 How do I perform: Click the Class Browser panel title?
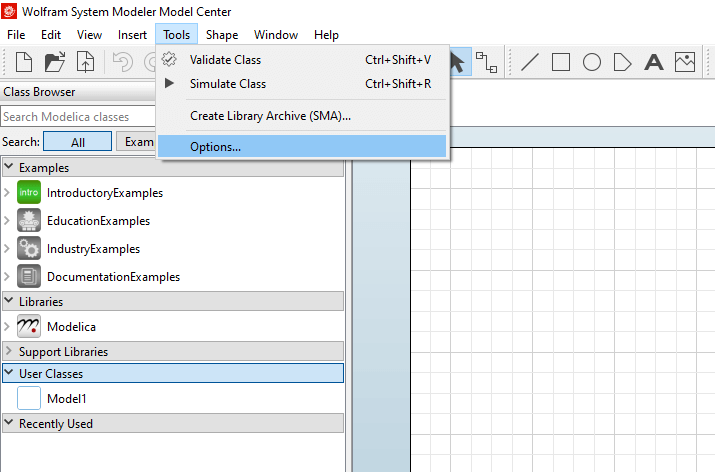[39, 92]
